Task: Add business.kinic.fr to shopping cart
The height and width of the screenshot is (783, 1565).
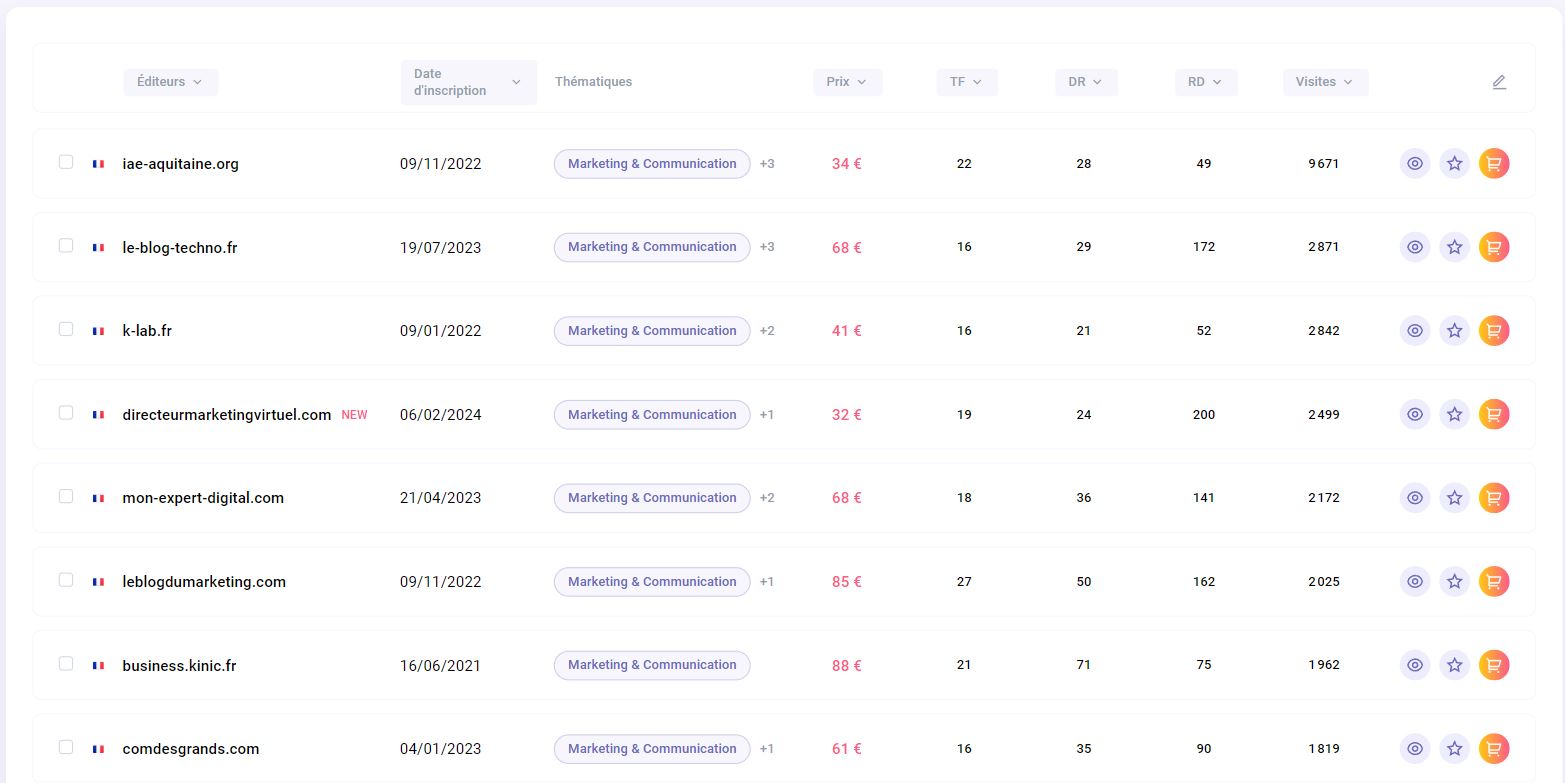Action: 1493,665
